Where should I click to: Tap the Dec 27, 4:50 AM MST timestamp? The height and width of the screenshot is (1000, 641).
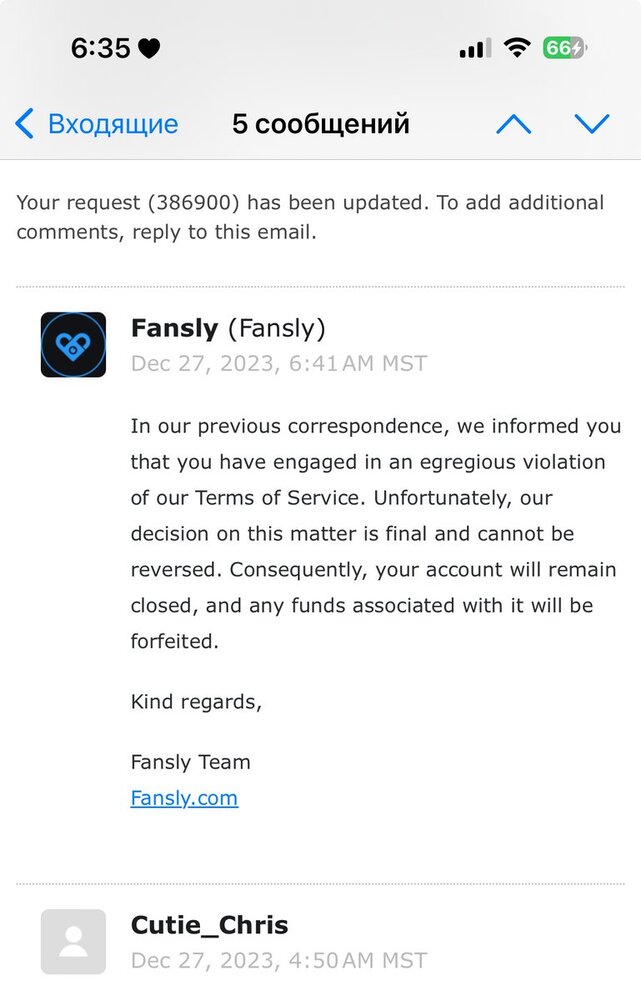click(278, 961)
